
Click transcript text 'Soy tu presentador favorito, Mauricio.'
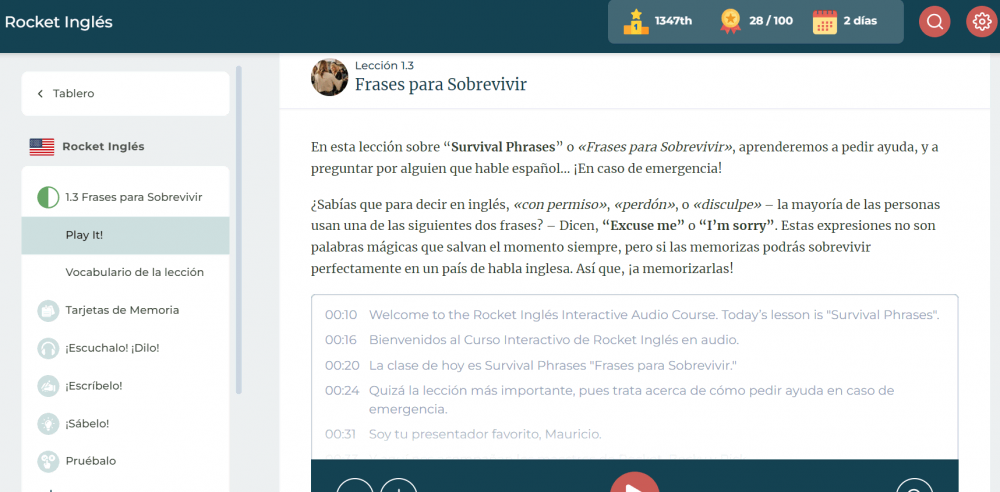485,435
